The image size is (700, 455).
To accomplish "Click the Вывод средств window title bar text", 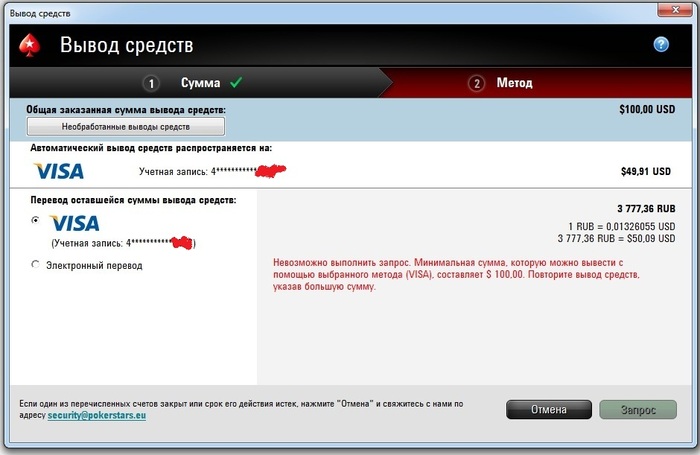I will (40, 13).
